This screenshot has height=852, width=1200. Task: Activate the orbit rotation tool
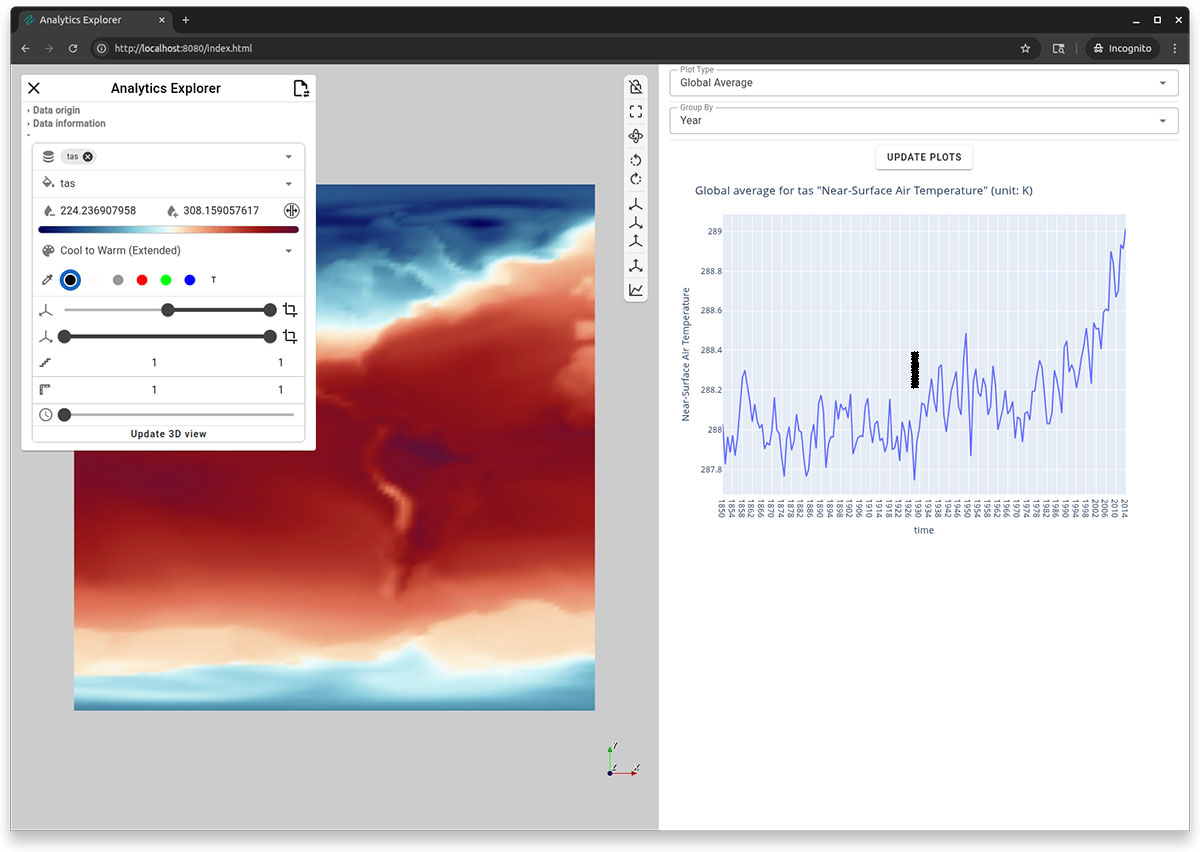click(635, 135)
